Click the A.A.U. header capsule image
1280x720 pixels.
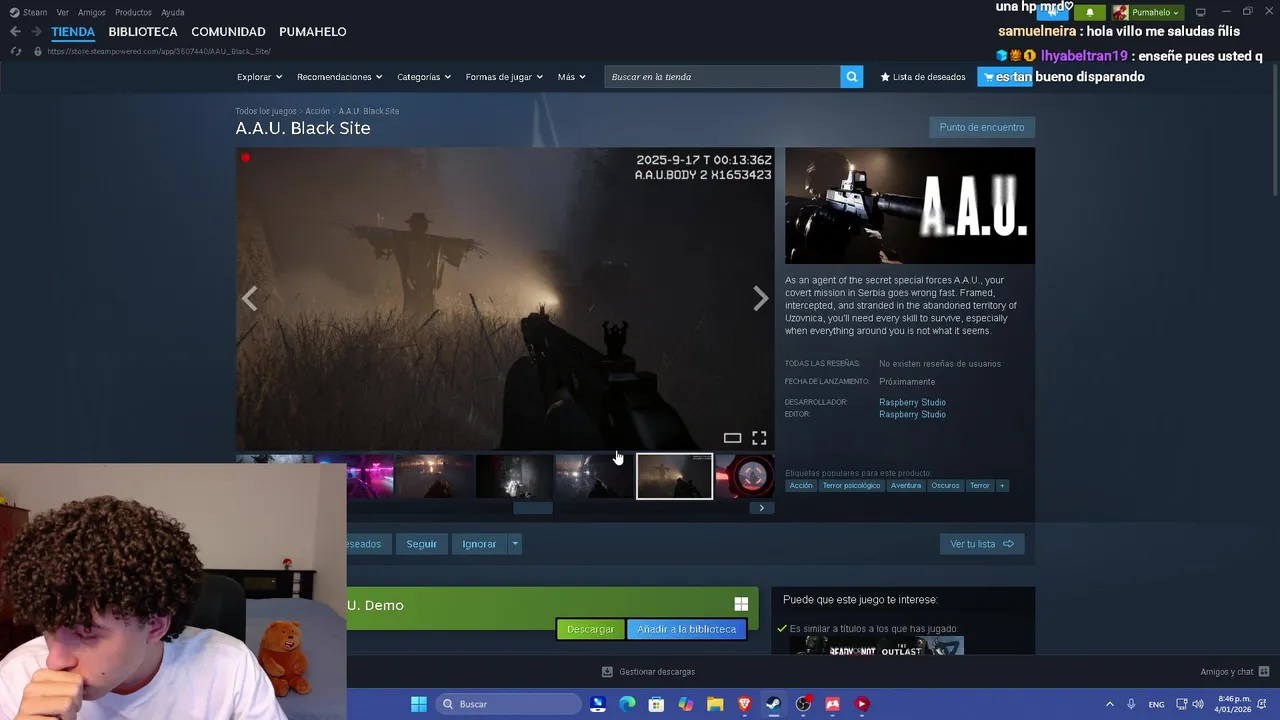910,206
